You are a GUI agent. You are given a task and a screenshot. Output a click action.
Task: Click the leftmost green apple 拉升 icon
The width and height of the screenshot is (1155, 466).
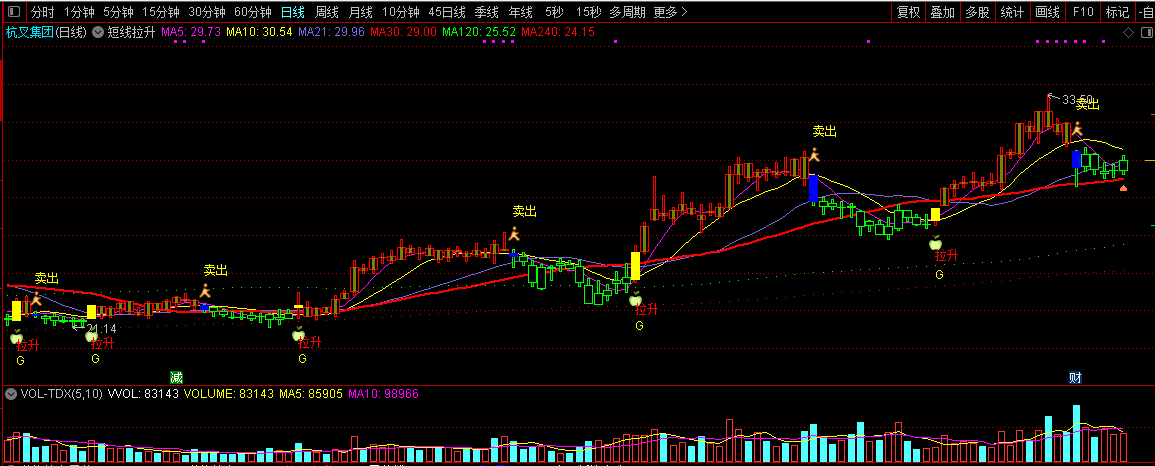[16, 336]
